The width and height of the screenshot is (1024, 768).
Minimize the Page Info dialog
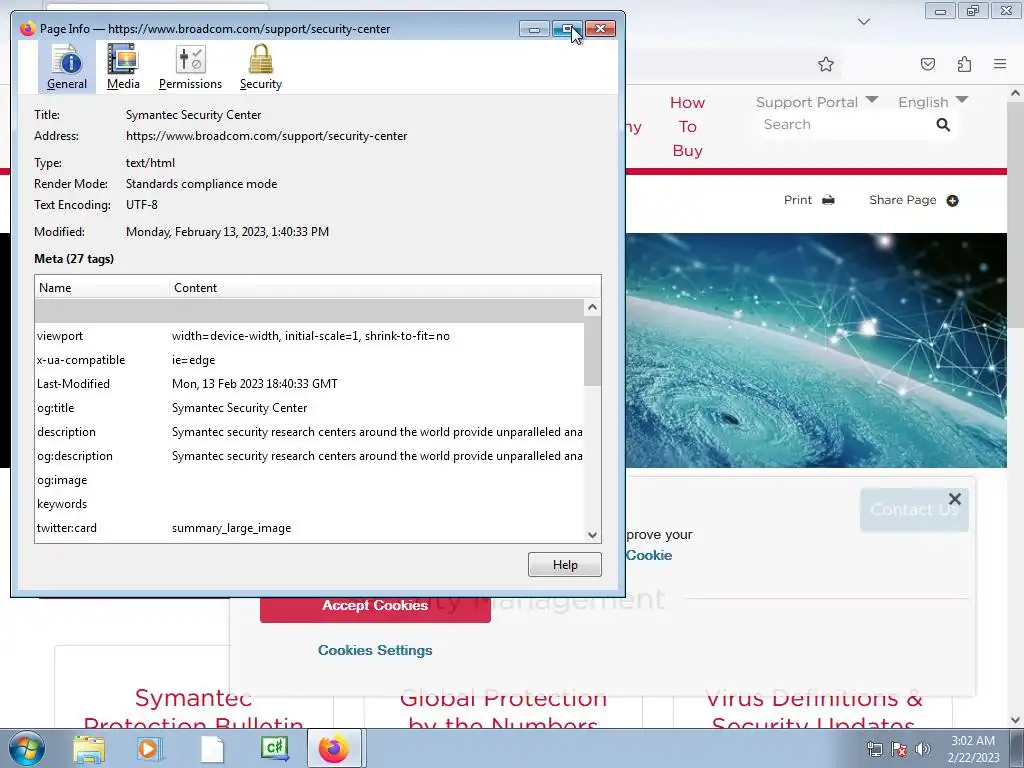pyautogui.click(x=534, y=29)
